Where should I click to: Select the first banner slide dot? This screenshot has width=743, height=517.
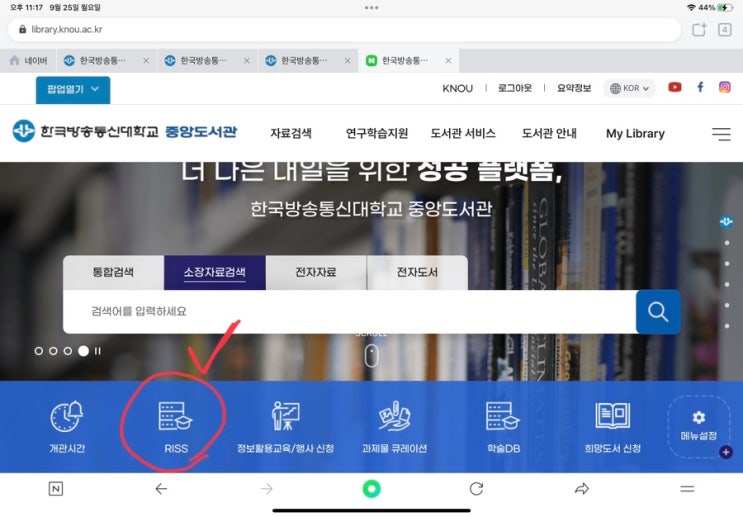(x=39, y=351)
